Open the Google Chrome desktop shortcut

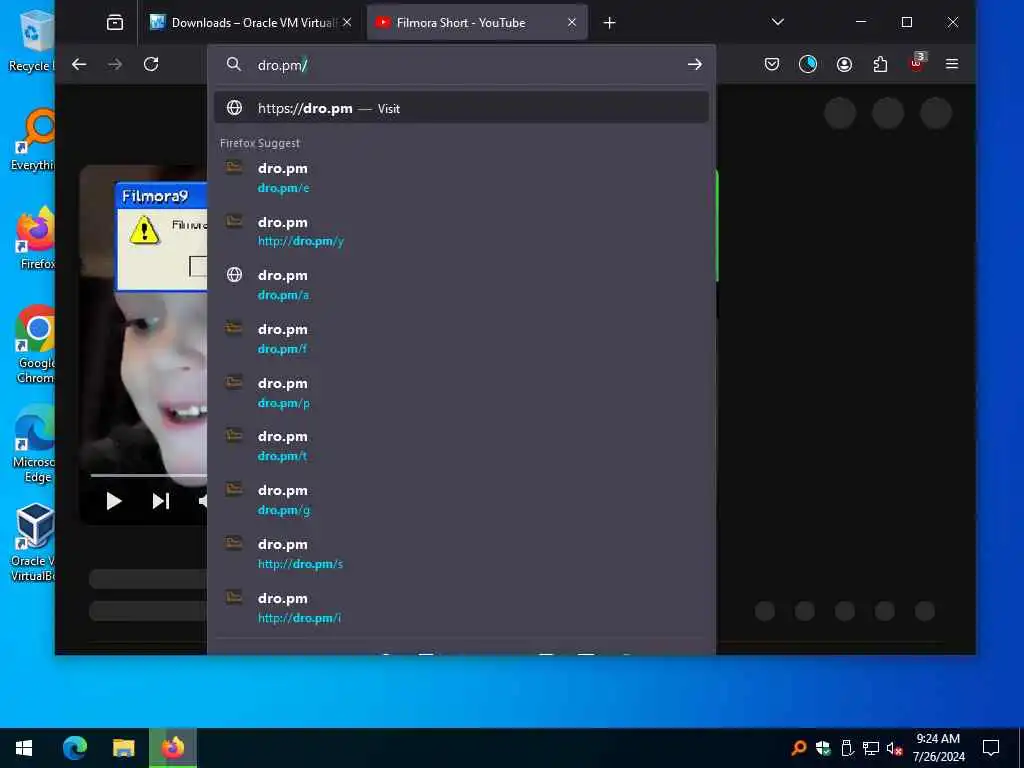pyautogui.click(x=36, y=345)
